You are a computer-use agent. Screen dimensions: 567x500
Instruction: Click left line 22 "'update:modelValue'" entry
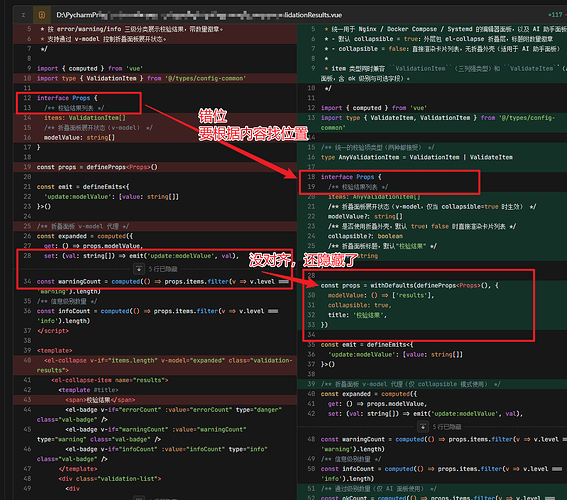[111, 197]
